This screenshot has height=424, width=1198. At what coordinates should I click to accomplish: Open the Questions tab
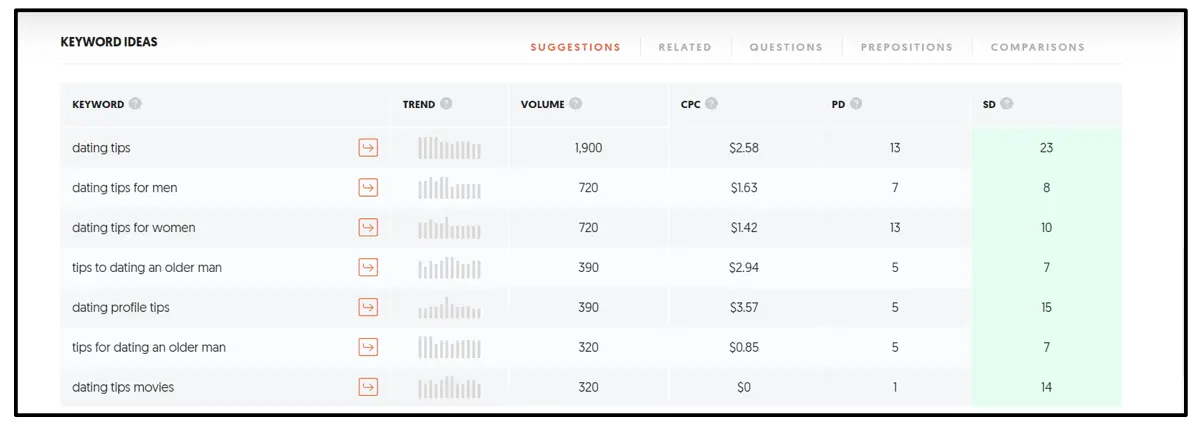pyautogui.click(x=786, y=47)
